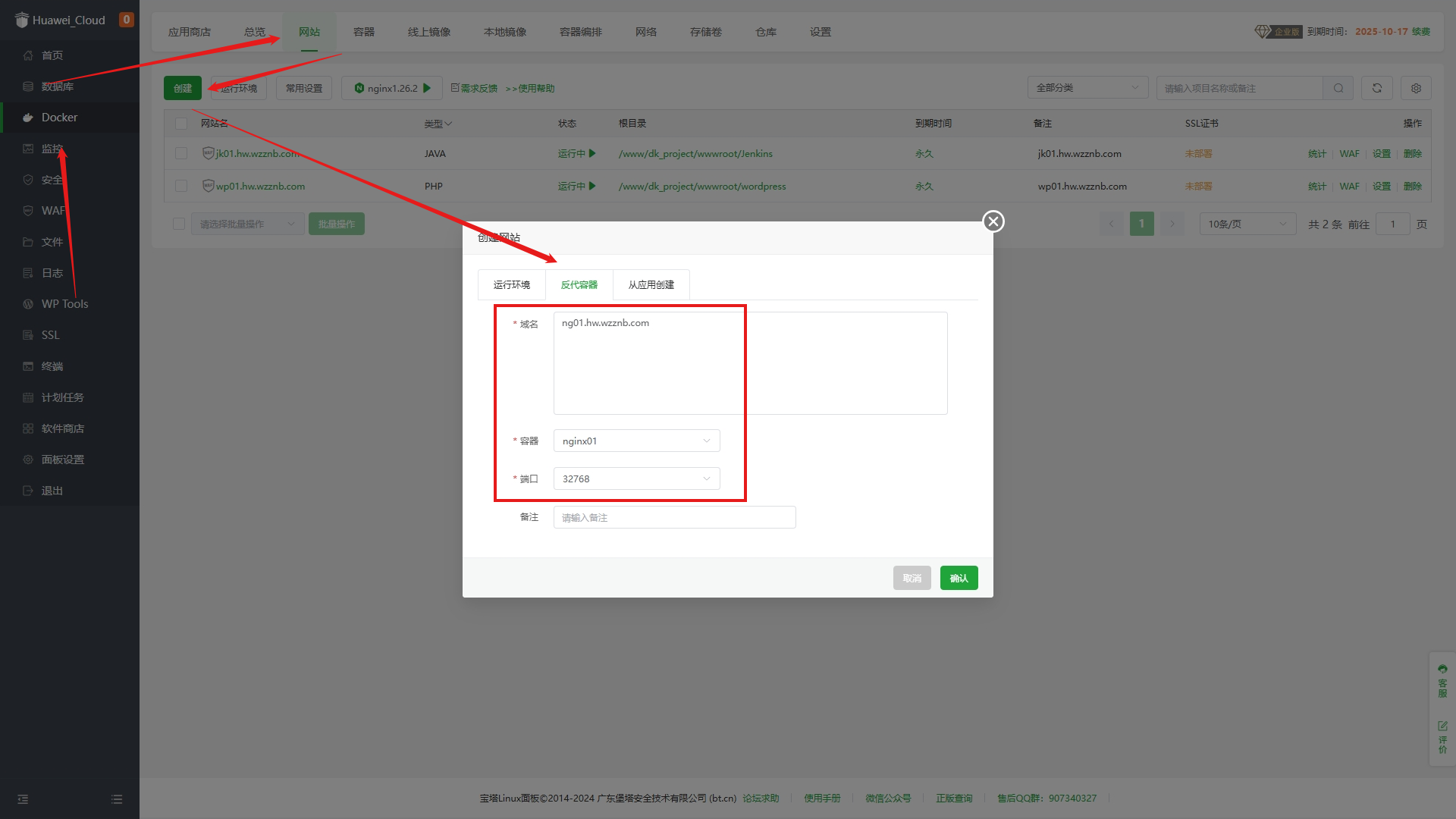Go to the next page arrow
This screenshot has height=819, width=1456.
tap(1172, 224)
